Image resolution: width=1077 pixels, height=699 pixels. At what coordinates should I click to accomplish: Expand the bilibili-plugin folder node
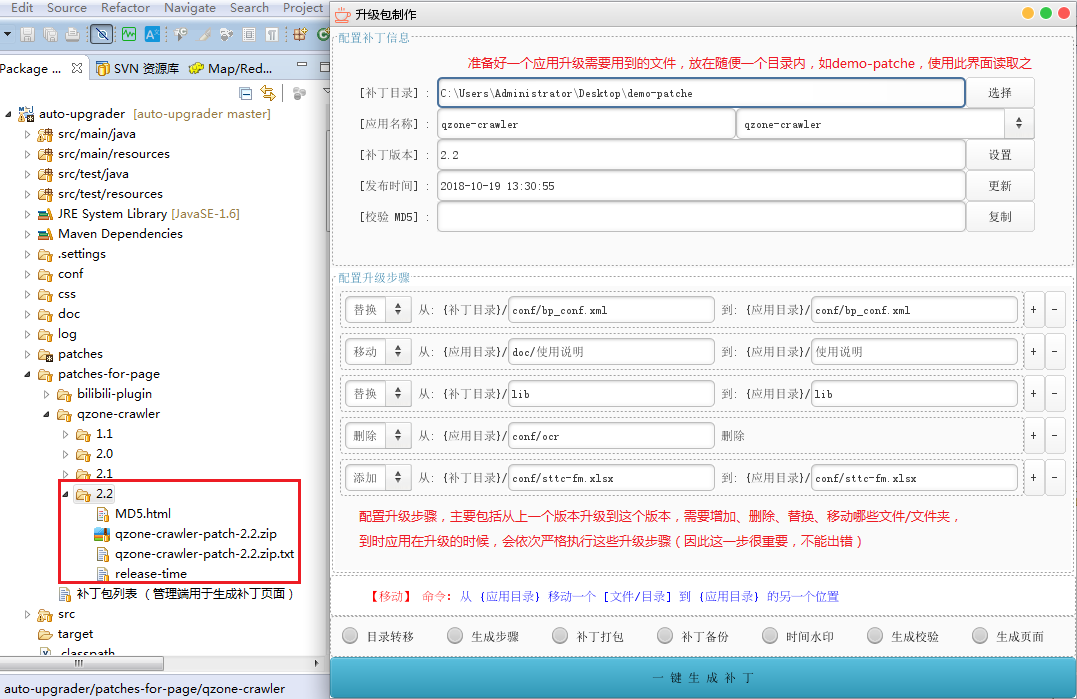(x=47, y=394)
